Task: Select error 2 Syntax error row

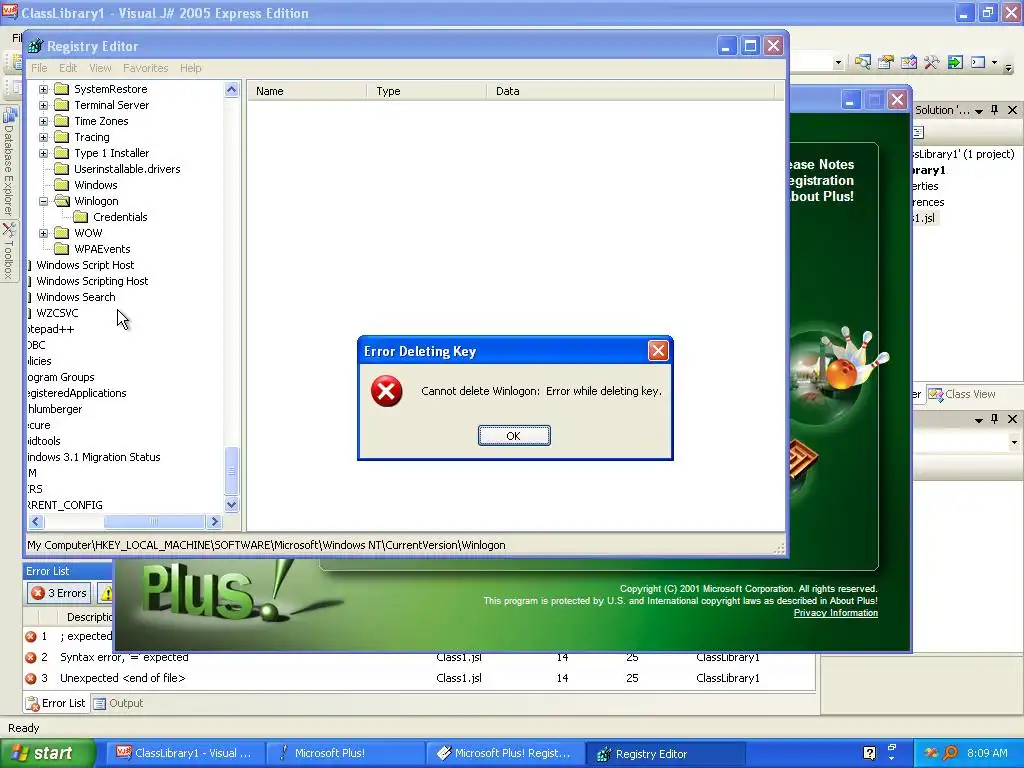Action: (418, 657)
